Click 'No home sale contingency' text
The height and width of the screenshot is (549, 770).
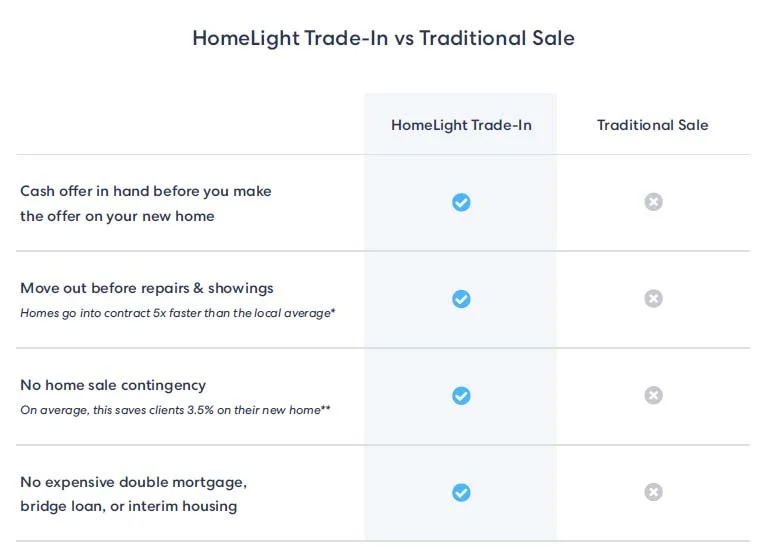(113, 385)
